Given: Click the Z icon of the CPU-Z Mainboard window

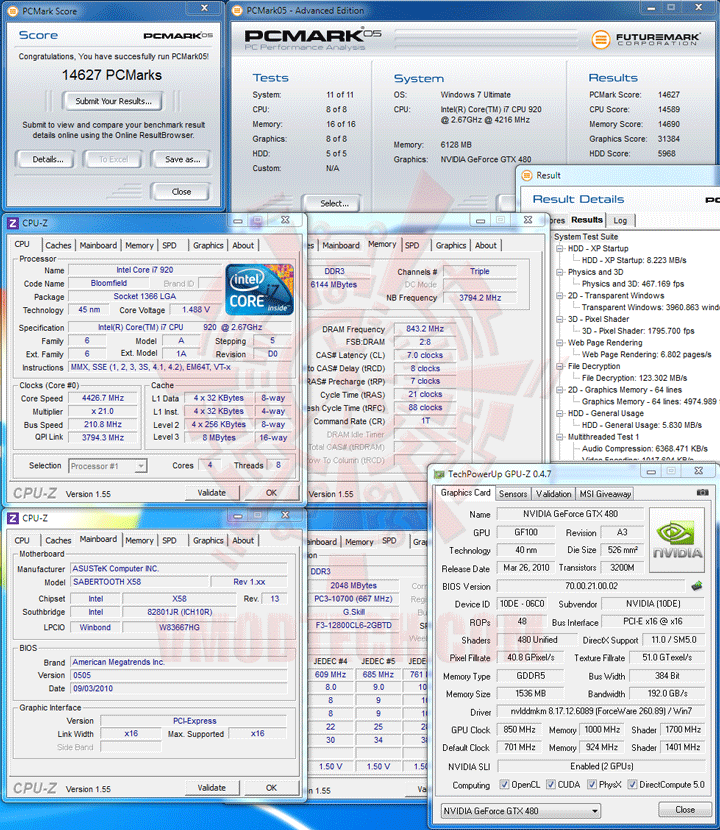Looking at the screenshot, I should 13,518.
